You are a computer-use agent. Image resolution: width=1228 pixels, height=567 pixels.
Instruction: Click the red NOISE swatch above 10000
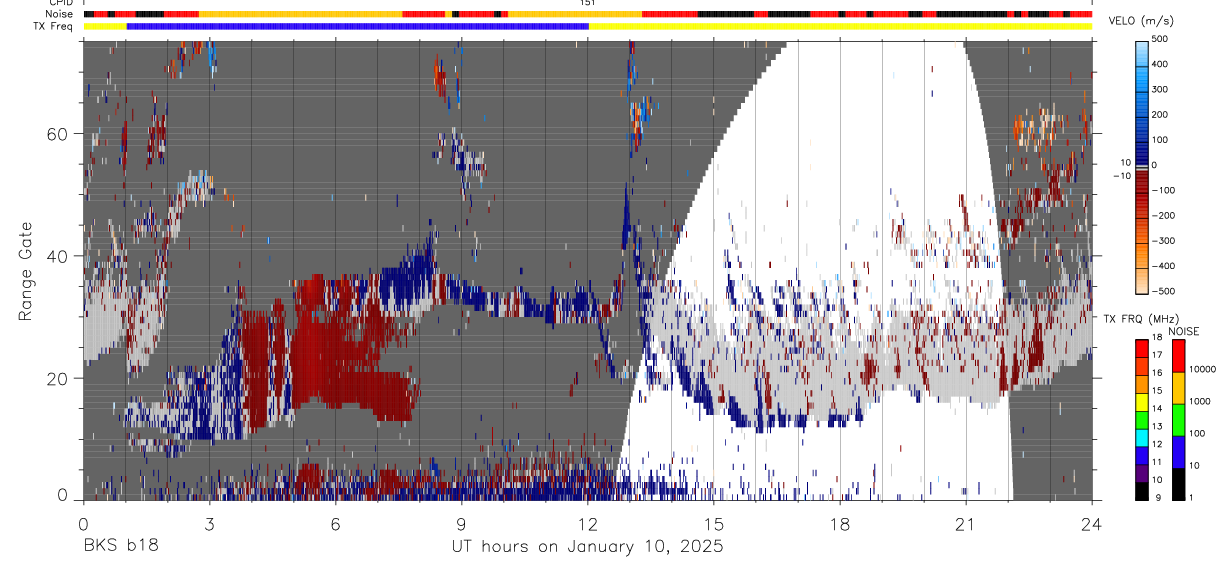[1178, 355]
